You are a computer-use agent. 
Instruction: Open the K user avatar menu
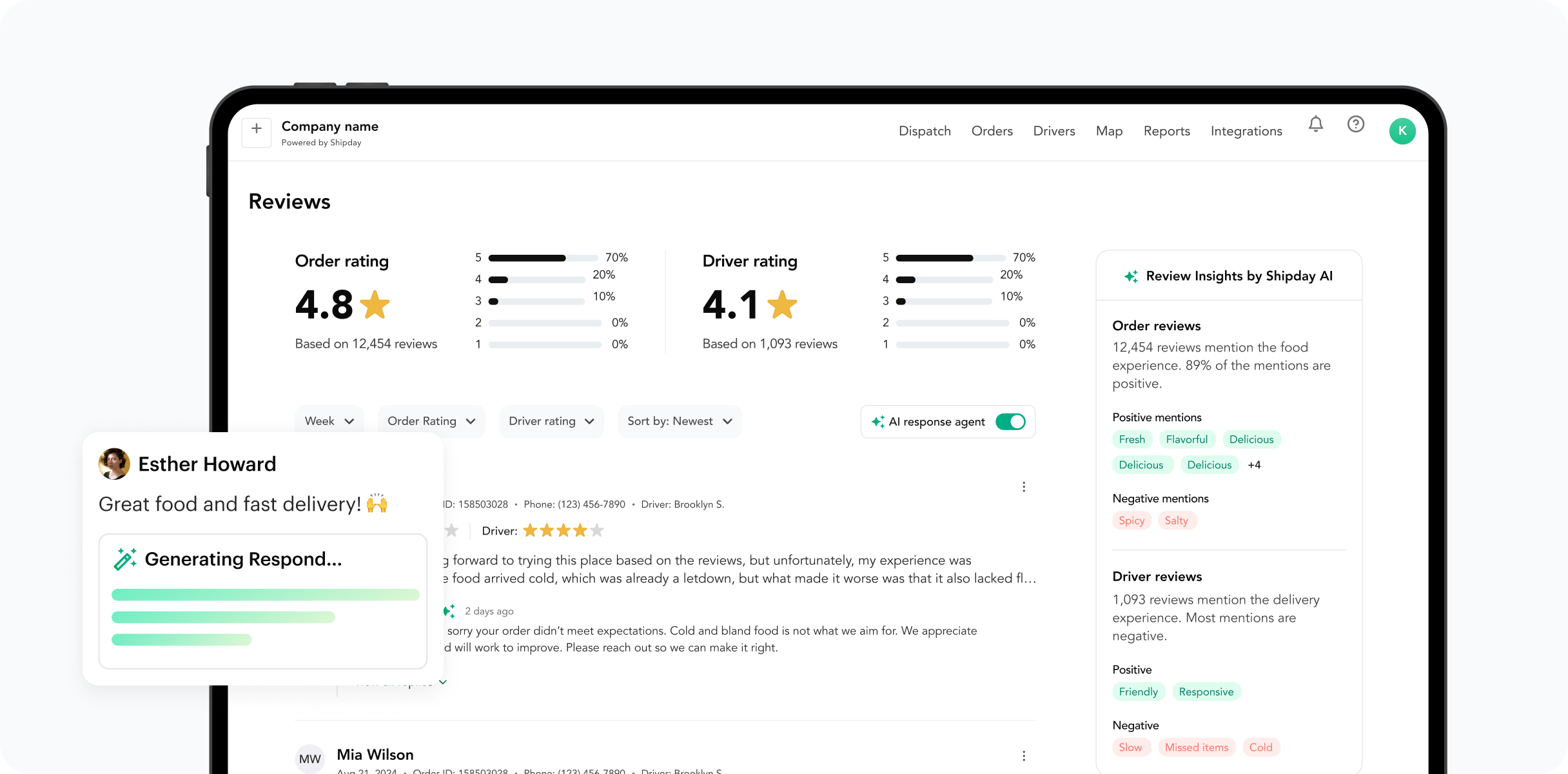[1402, 131]
